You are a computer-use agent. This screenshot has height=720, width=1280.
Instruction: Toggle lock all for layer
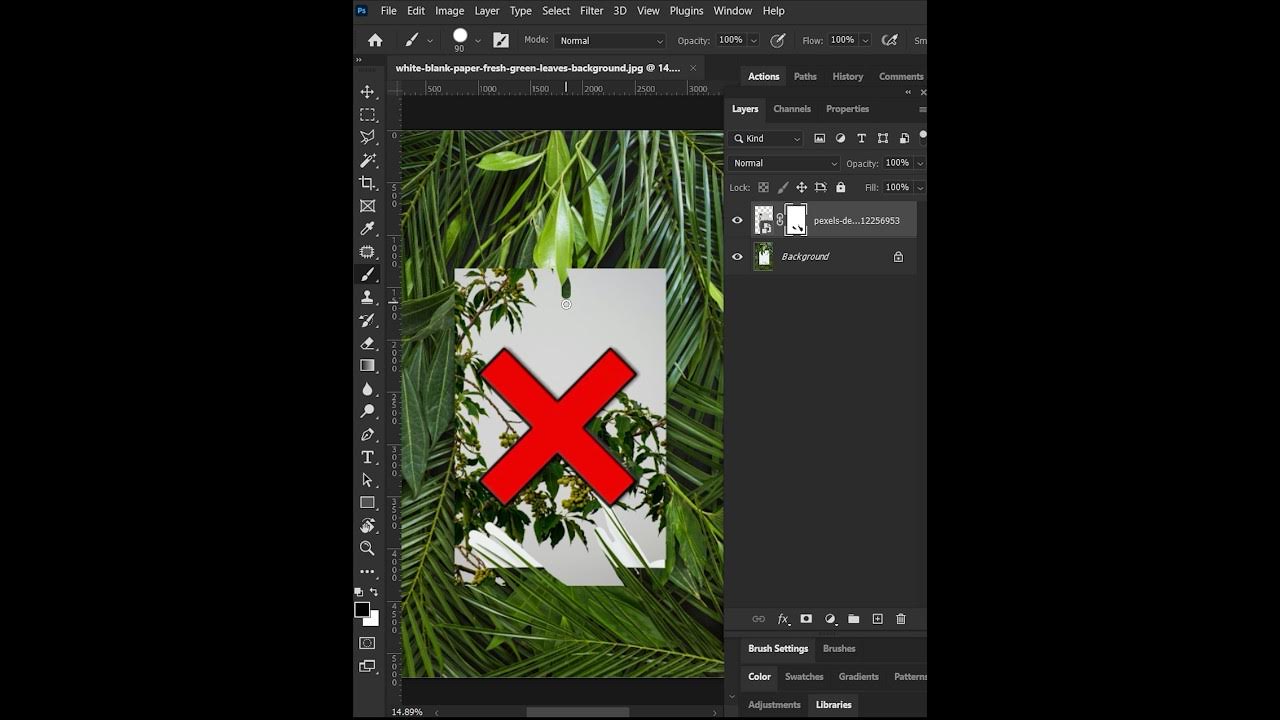coord(840,187)
